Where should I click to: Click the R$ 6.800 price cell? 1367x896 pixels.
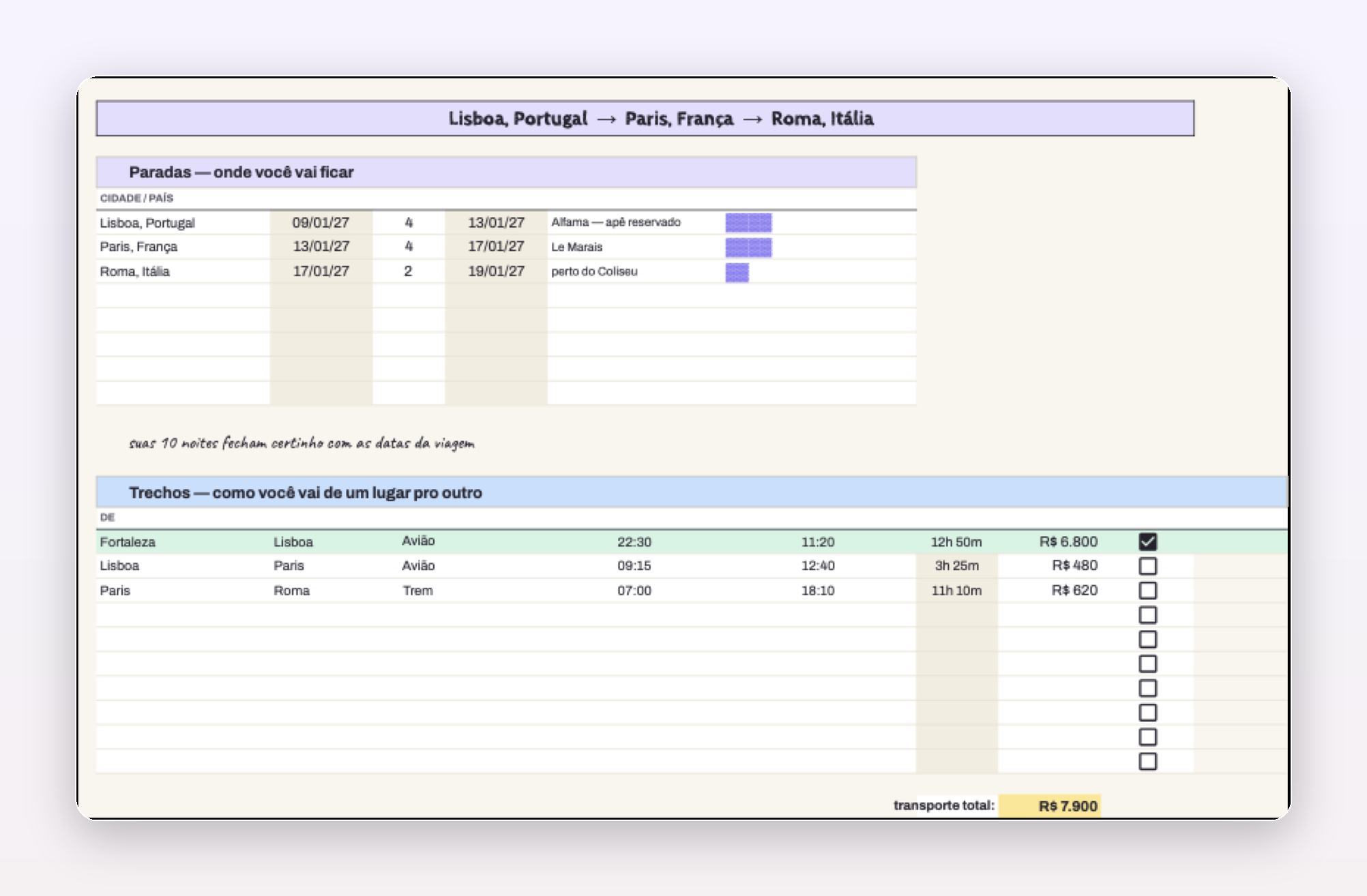pos(1068,541)
